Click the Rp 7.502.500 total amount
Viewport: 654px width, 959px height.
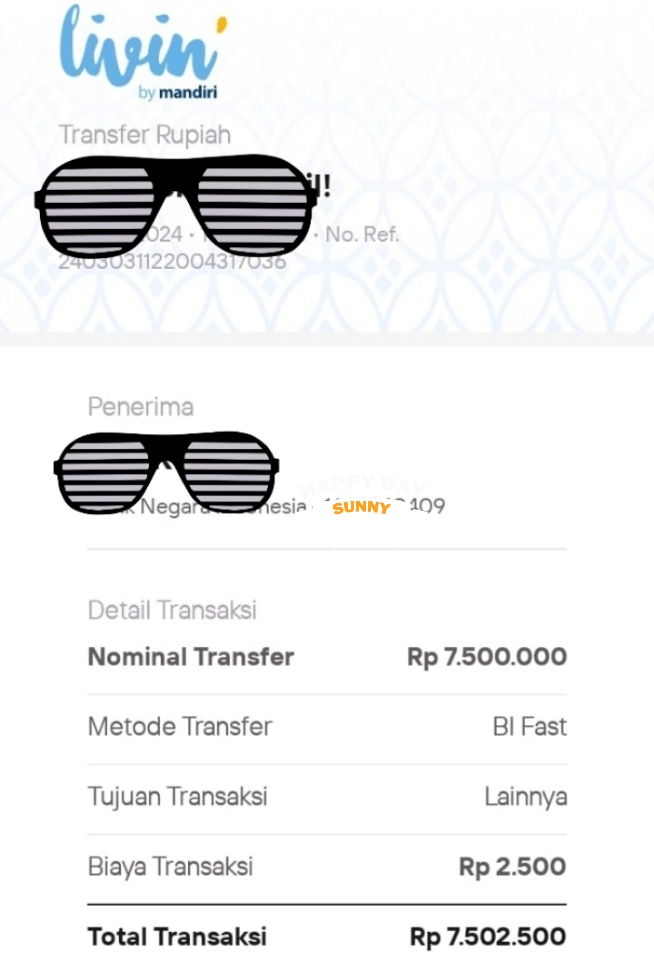coord(488,937)
